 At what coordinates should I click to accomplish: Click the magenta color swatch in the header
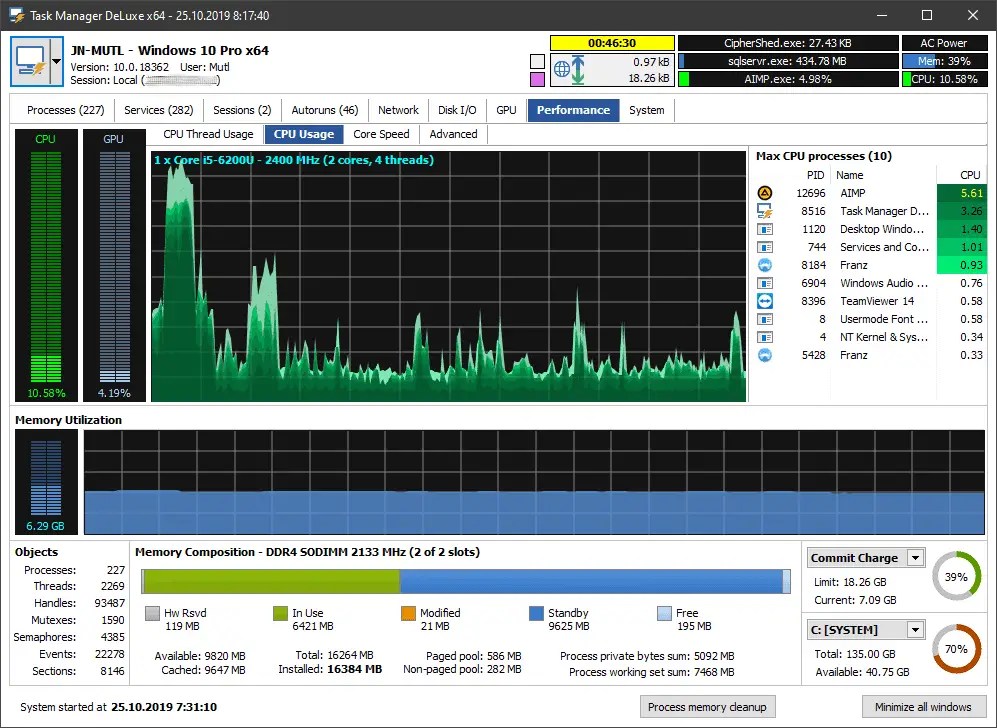pos(536,78)
